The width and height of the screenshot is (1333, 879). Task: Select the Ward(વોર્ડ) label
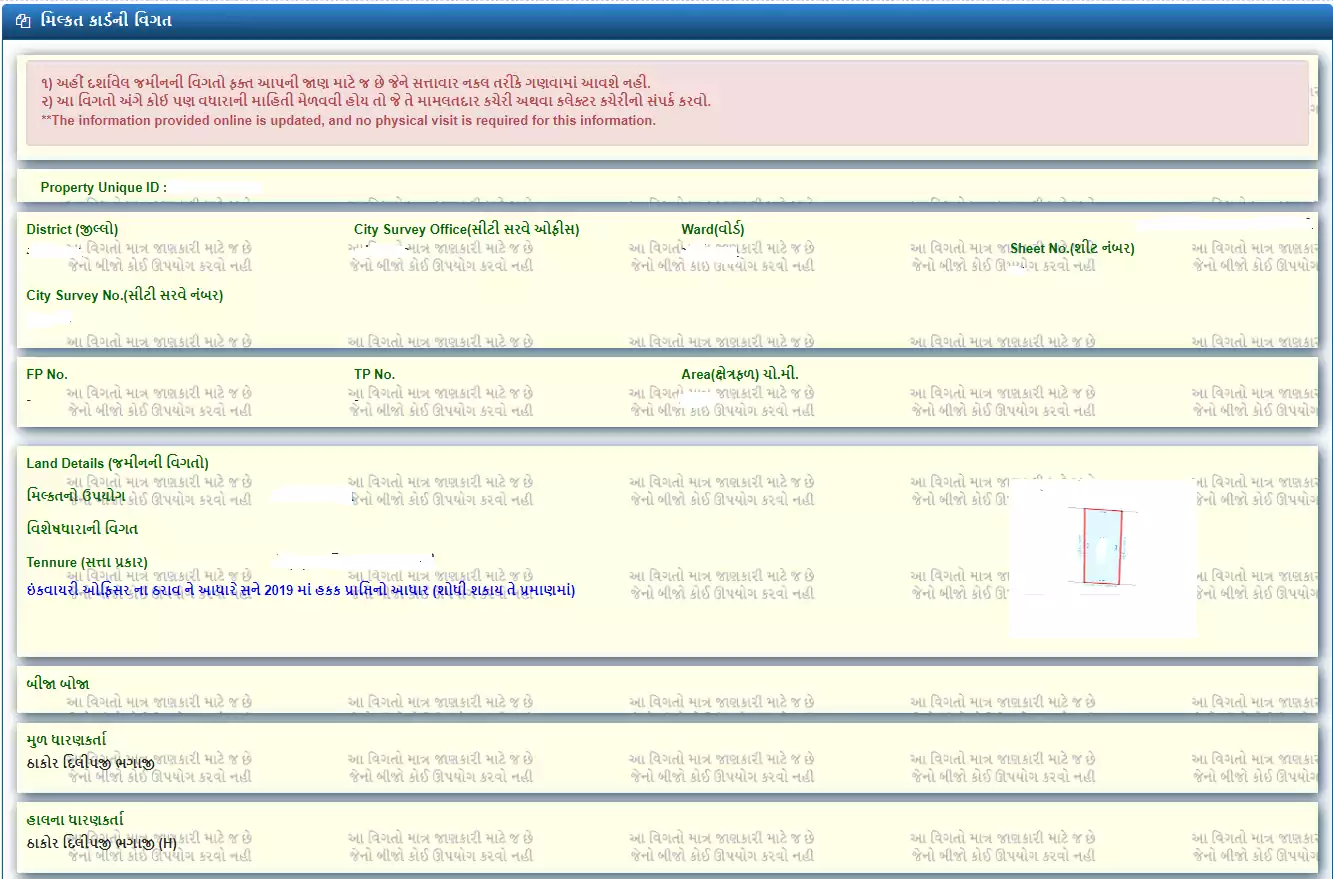(x=712, y=229)
